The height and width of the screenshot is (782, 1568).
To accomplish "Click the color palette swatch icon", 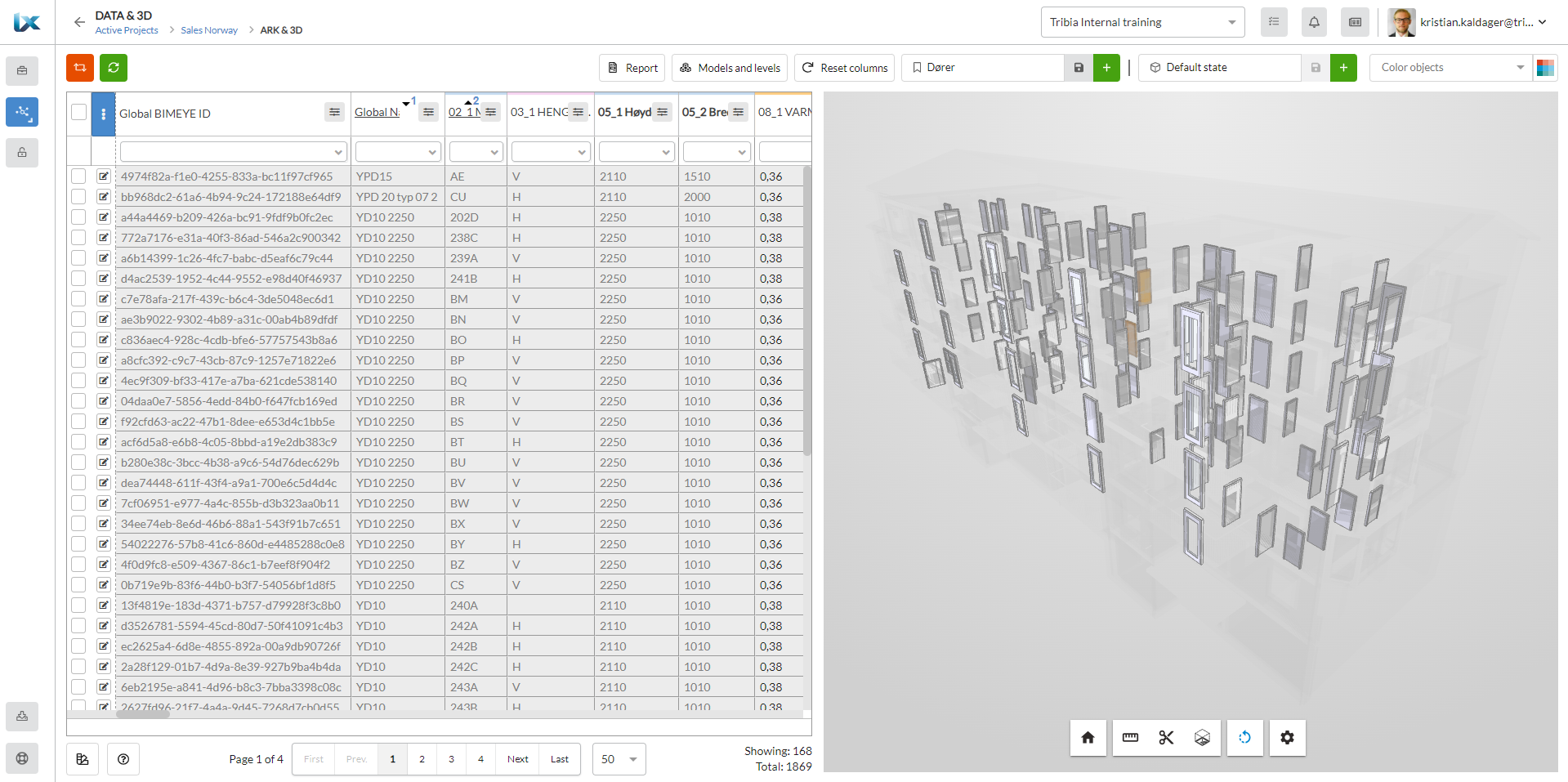I will tap(1545, 68).
